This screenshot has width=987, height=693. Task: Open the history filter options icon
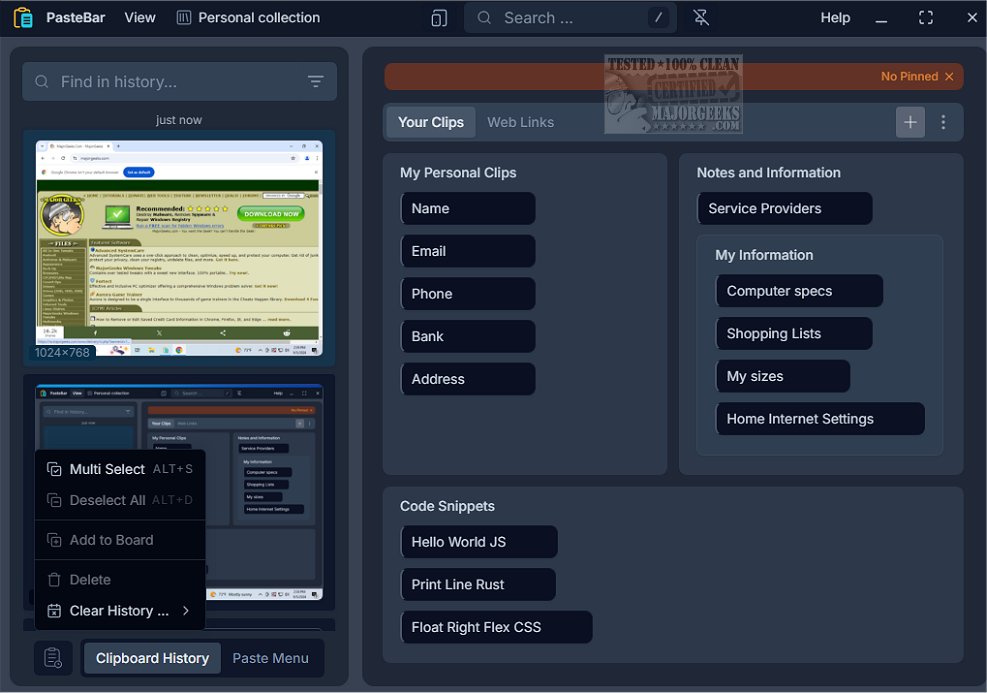click(315, 81)
